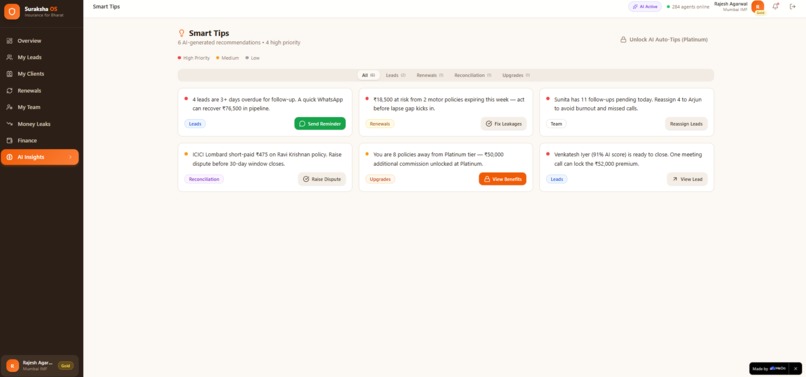806x377 pixels.
Task: Close the Made by badge
Action: [x=795, y=368]
